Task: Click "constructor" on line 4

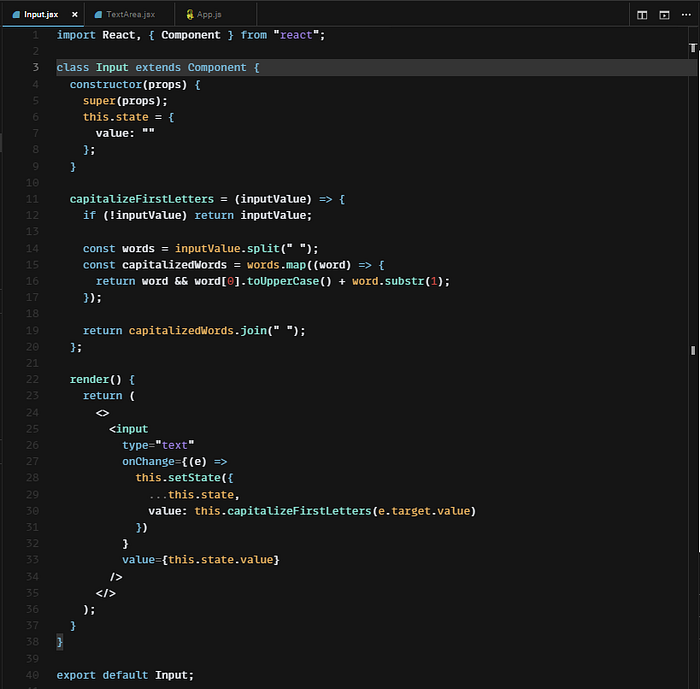Action: pyautogui.click(x=106, y=84)
